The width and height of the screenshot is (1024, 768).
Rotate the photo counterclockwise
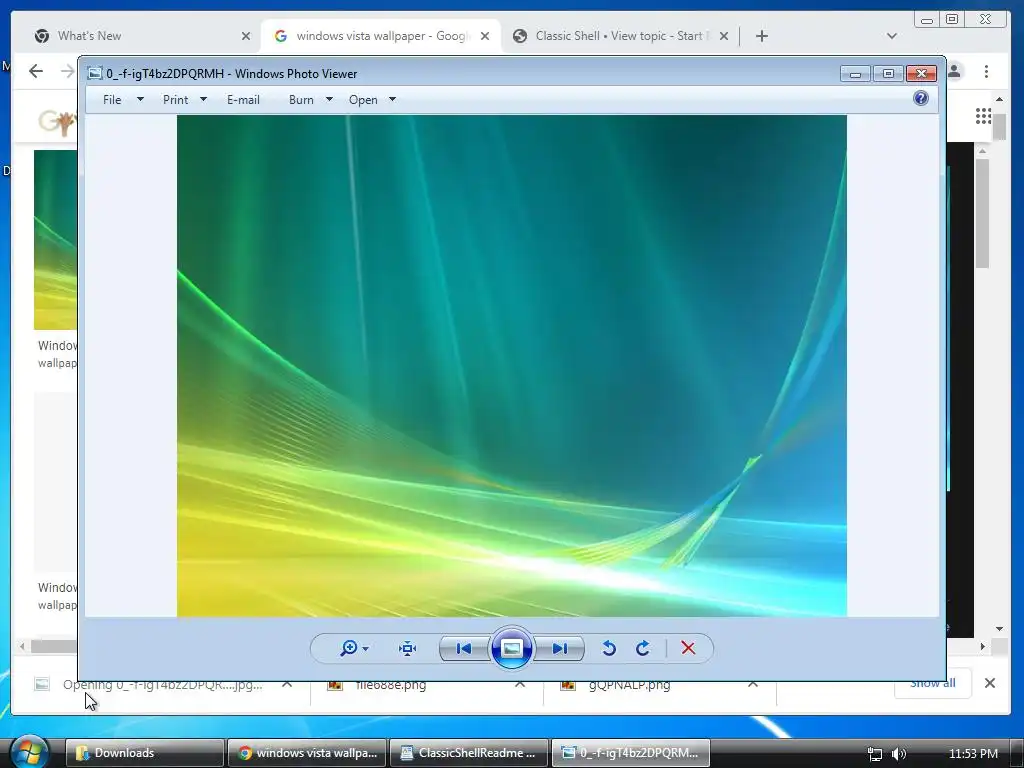(609, 648)
